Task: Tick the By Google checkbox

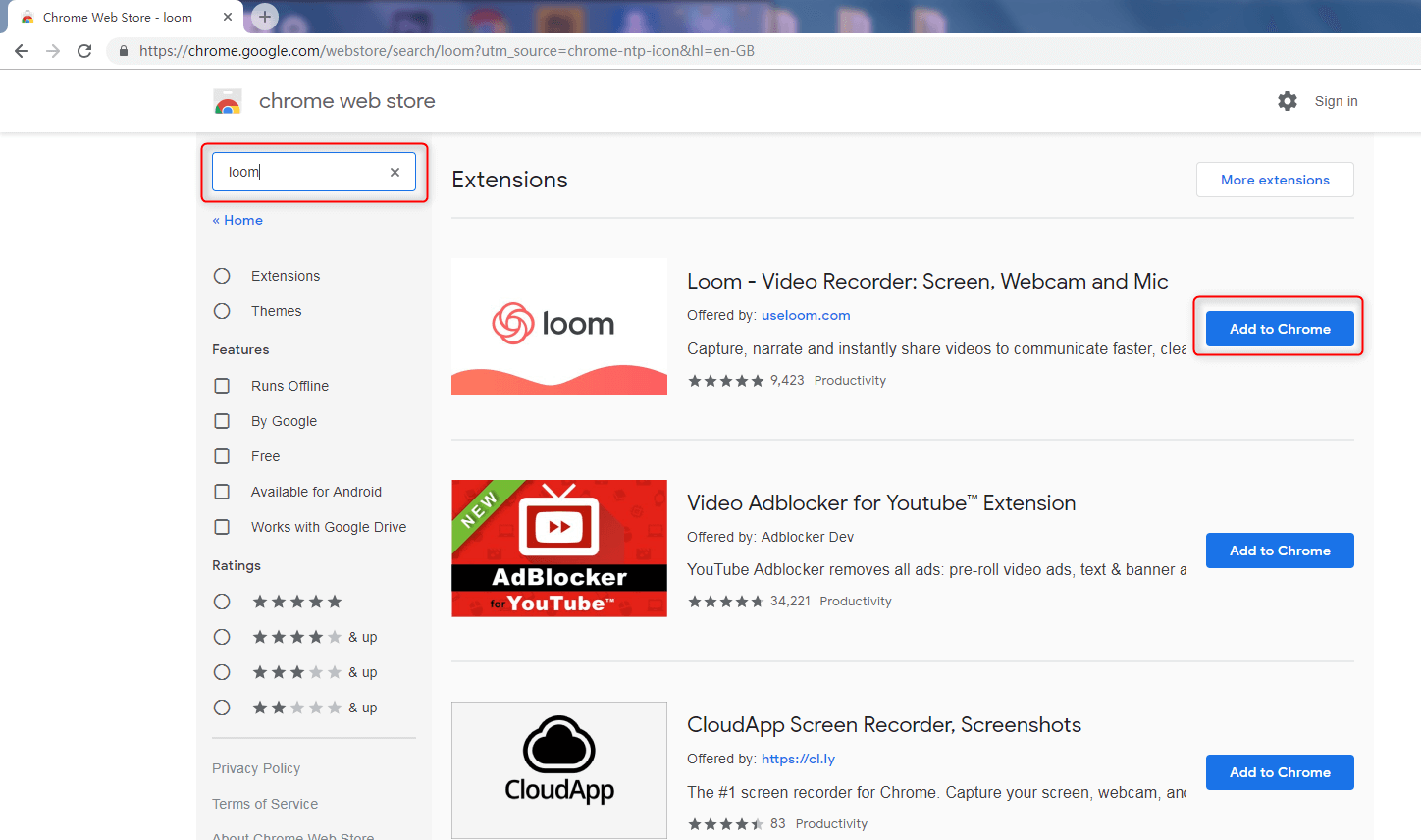Action: (x=222, y=421)
